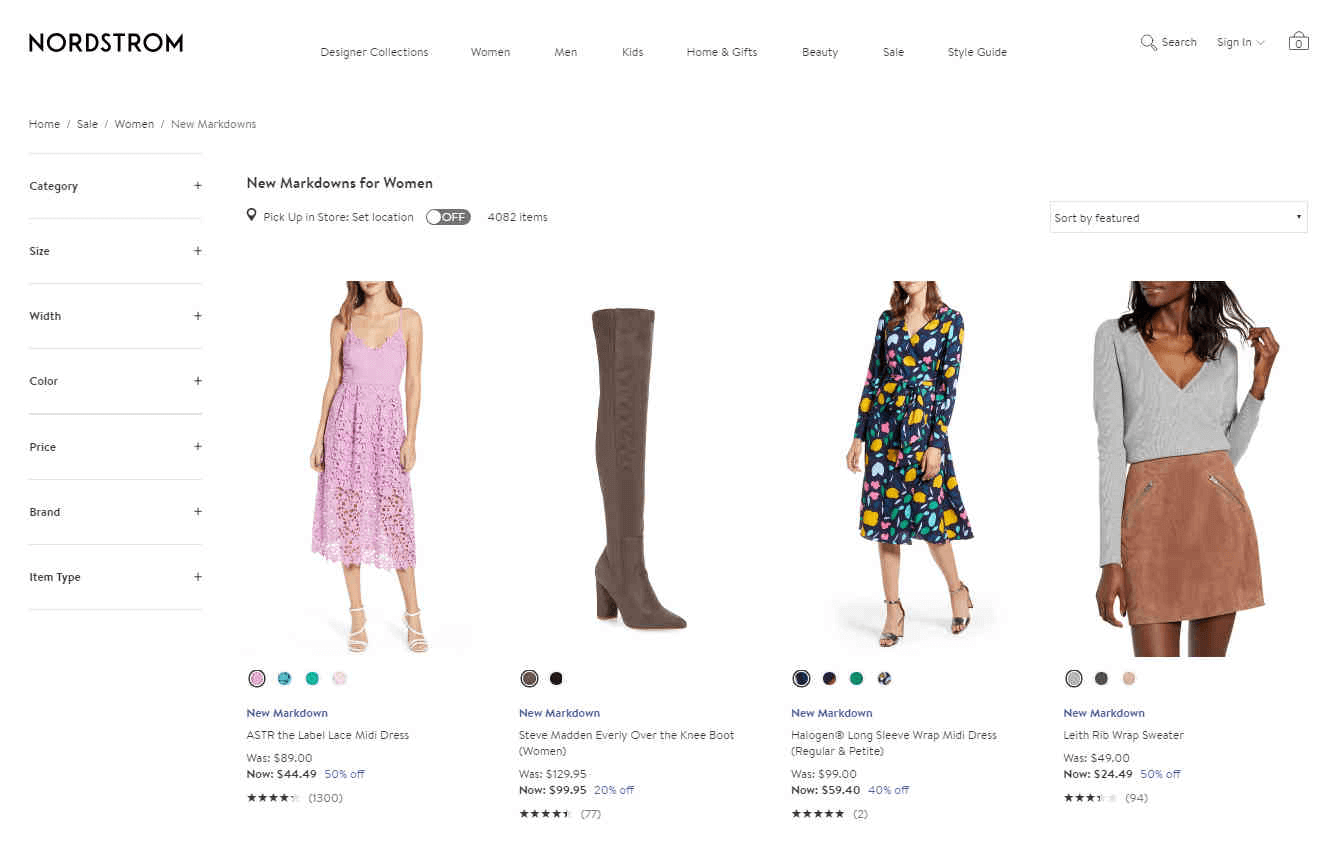Select teal green swatch for ASTR lace dress
The image size is (1342, 864).
pyautogui.click(x=312, y=678)
